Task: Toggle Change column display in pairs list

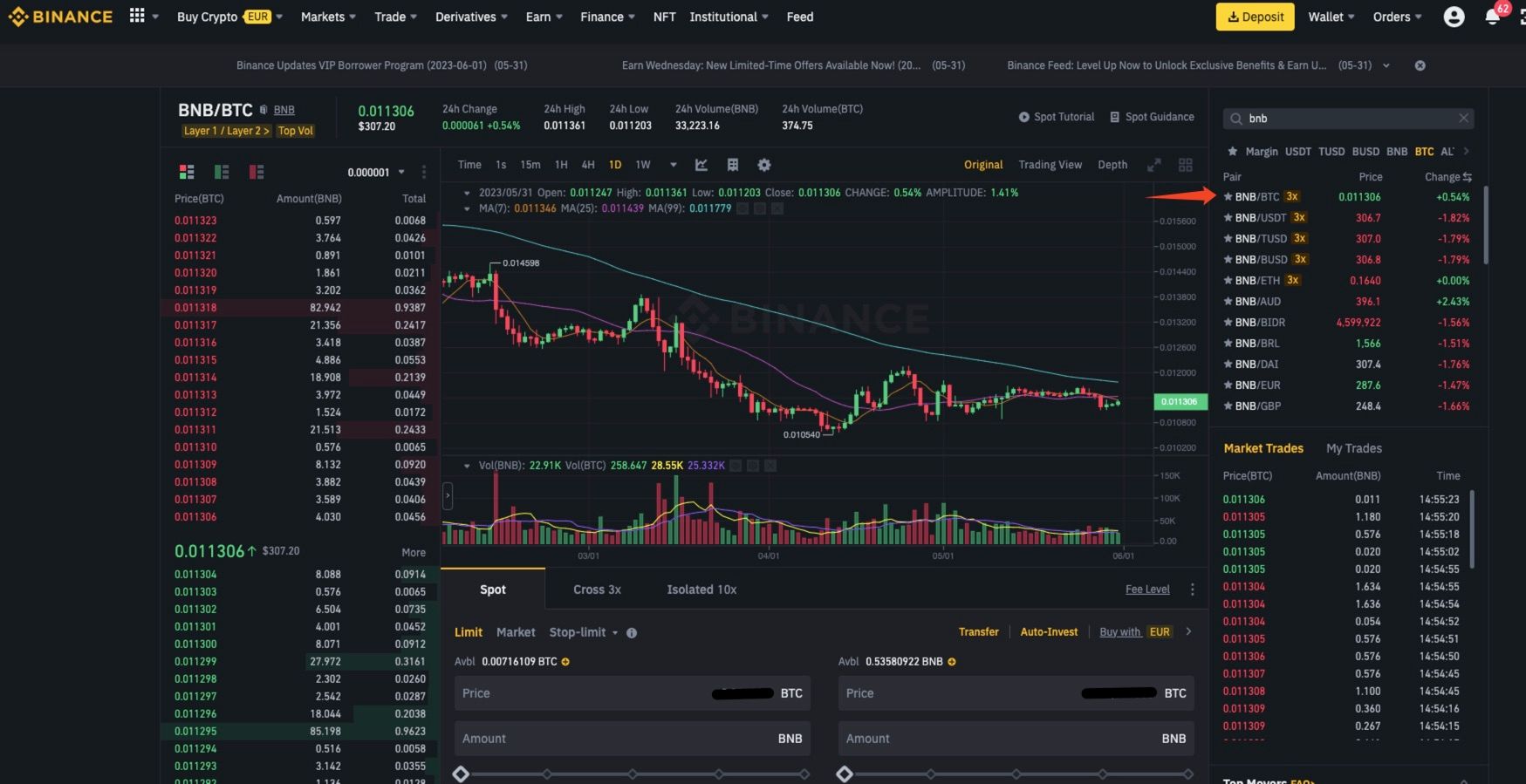Action: pyautogui.click(x=1467, y=177)
